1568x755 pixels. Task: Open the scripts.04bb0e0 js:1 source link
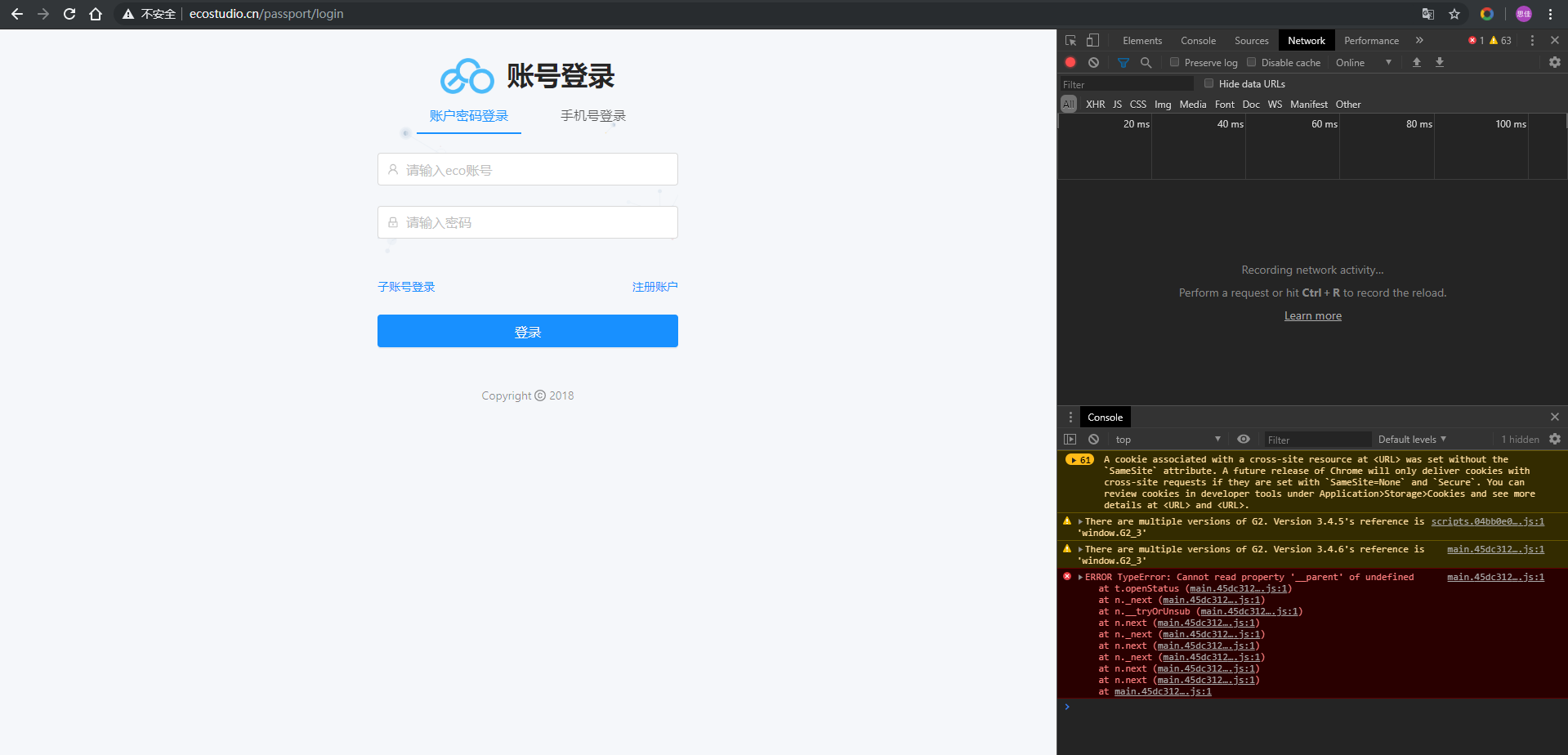pos(1487,521)
